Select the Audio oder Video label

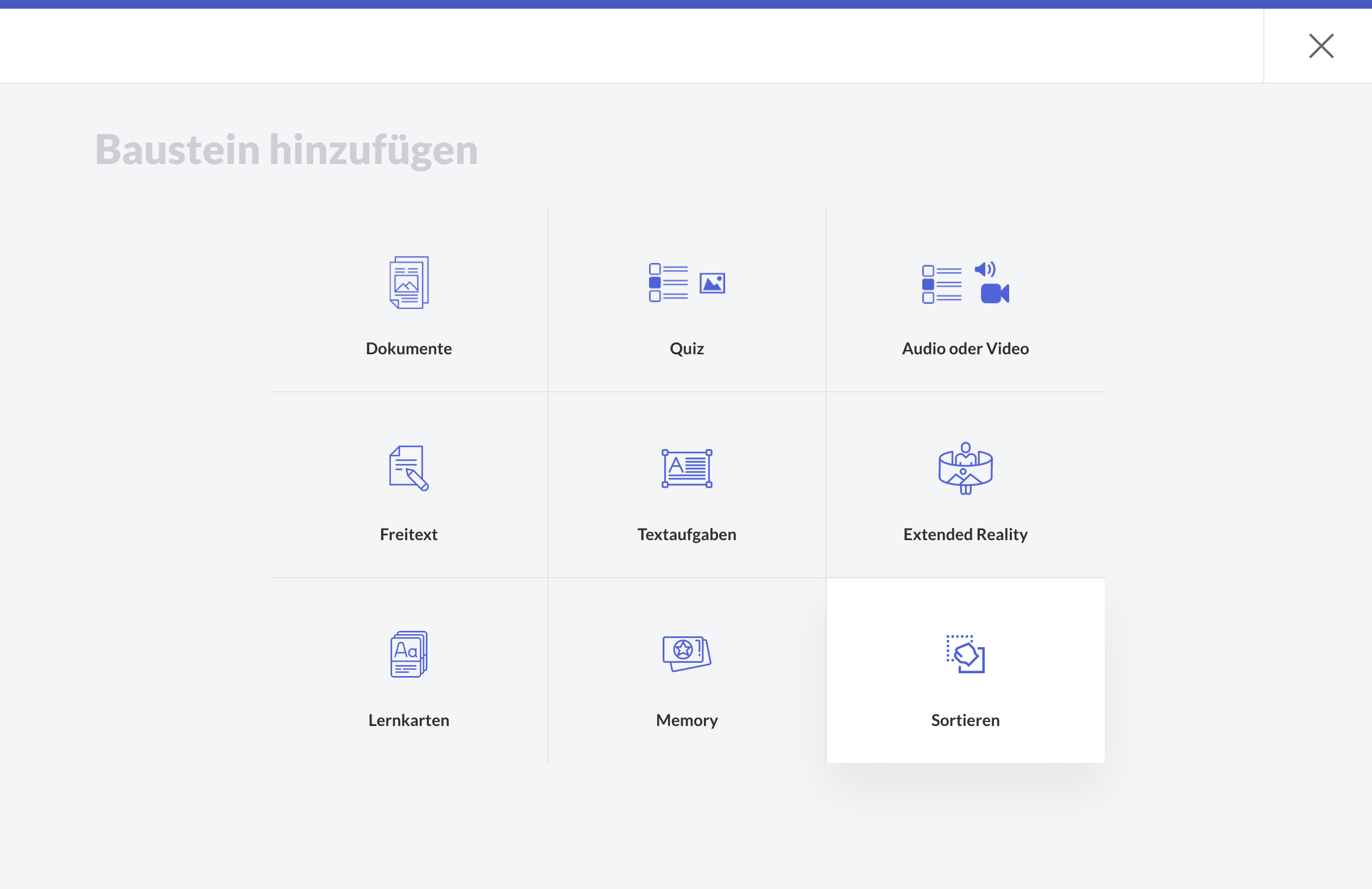coord(965,348)
